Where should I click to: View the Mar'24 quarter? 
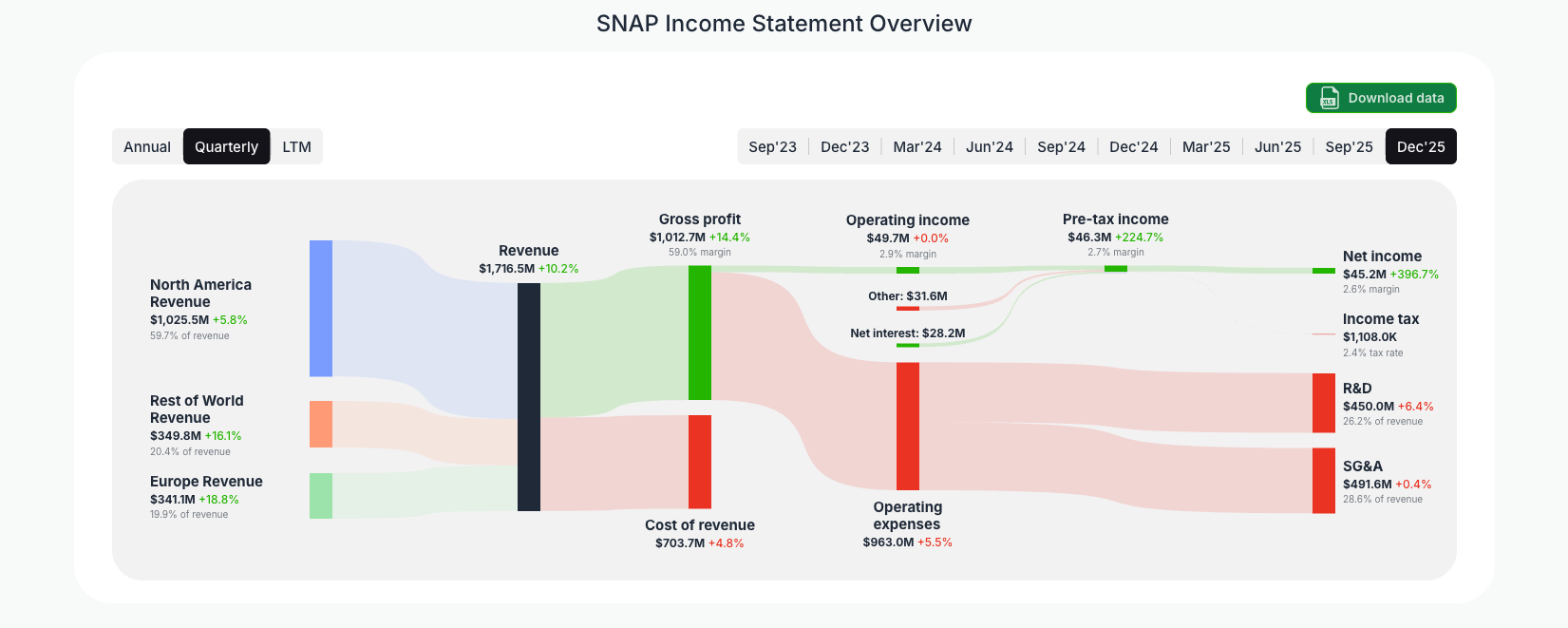tap(917, 146)
